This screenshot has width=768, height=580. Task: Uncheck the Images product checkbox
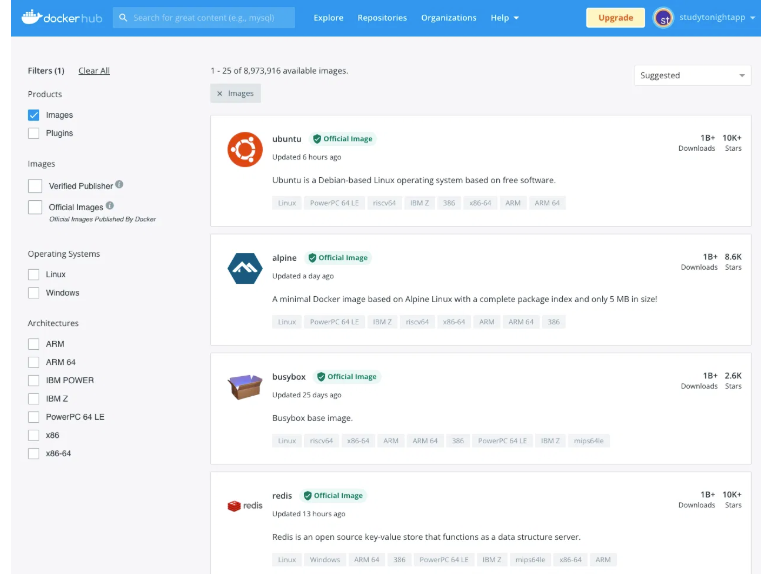(x=34, y=115)
